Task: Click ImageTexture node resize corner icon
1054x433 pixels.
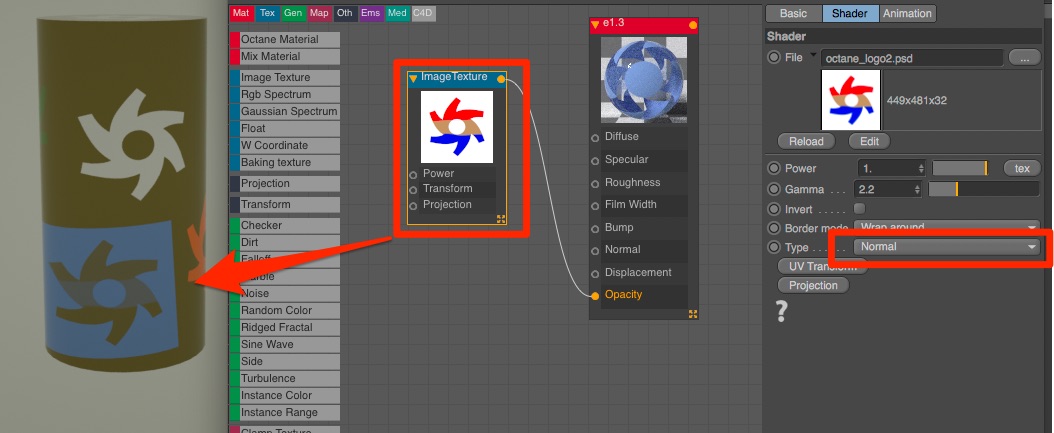Action: pos(501,219)
